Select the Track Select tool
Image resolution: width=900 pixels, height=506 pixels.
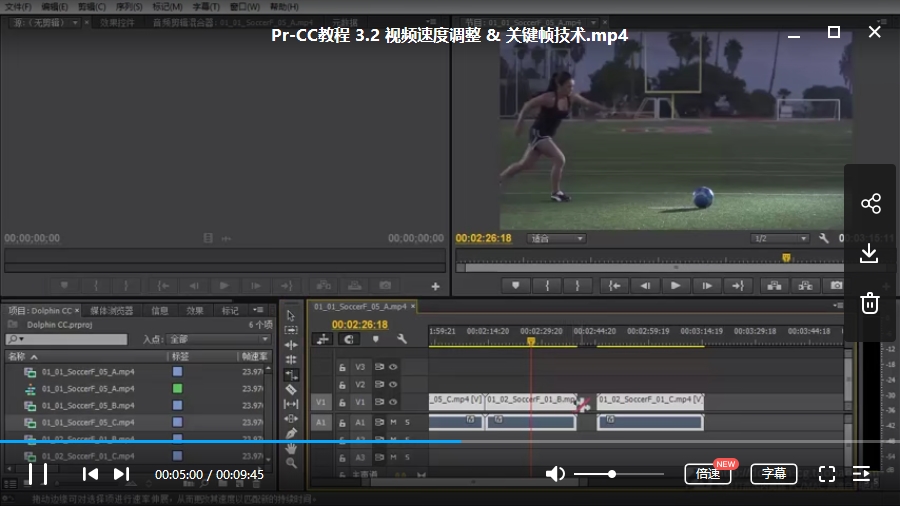(291, 330)
